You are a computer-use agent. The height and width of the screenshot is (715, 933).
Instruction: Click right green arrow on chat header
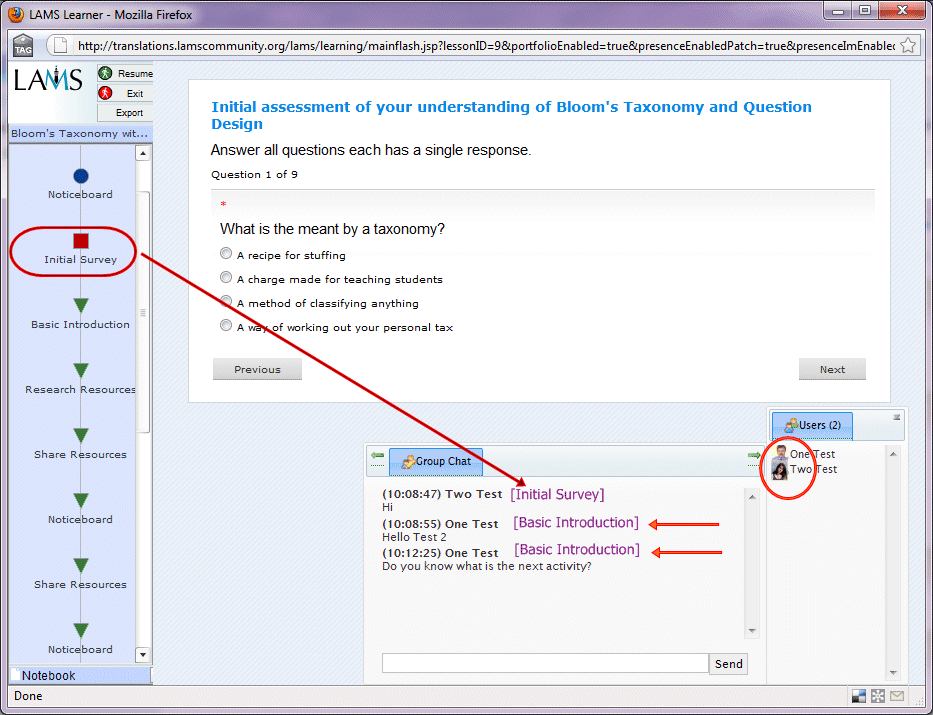(753, 456)
